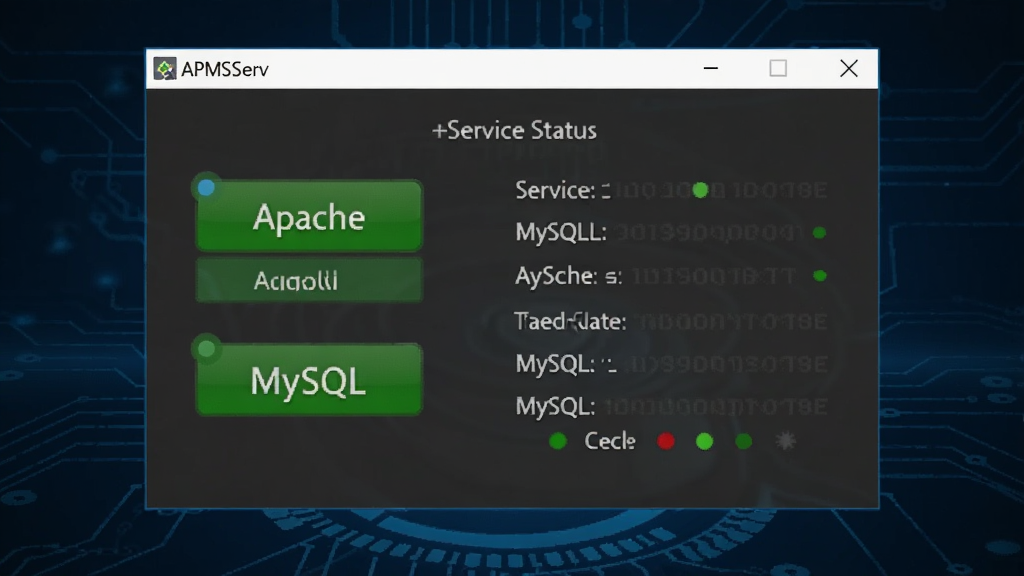1024x576 pixels.
Task: Close the APMSServ window
Action: click(x=849, y=68)
